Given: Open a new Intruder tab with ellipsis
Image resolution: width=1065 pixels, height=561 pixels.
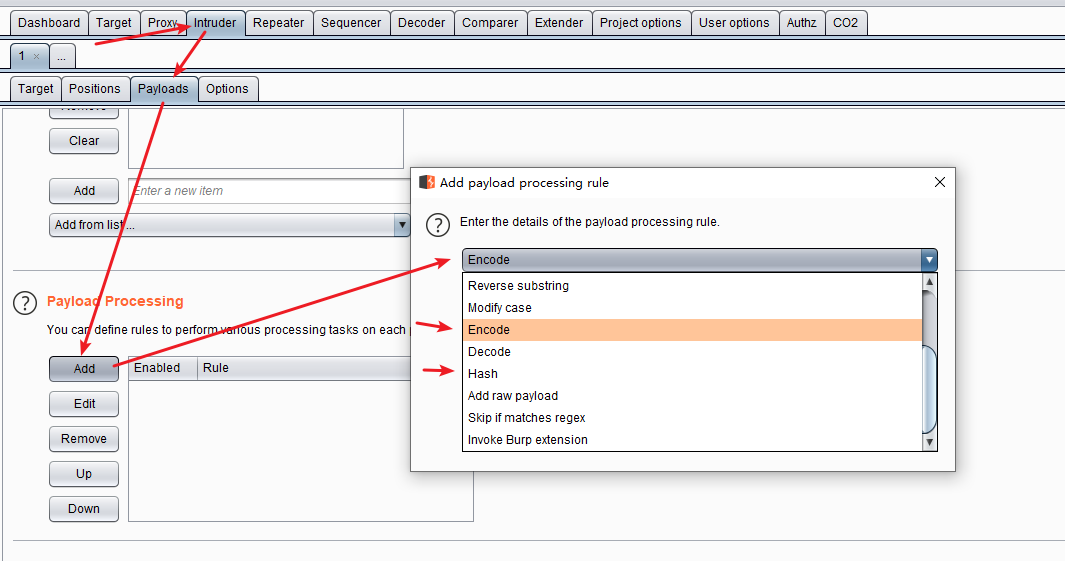Looking at the screenshot, I should [x=62, y=57].
